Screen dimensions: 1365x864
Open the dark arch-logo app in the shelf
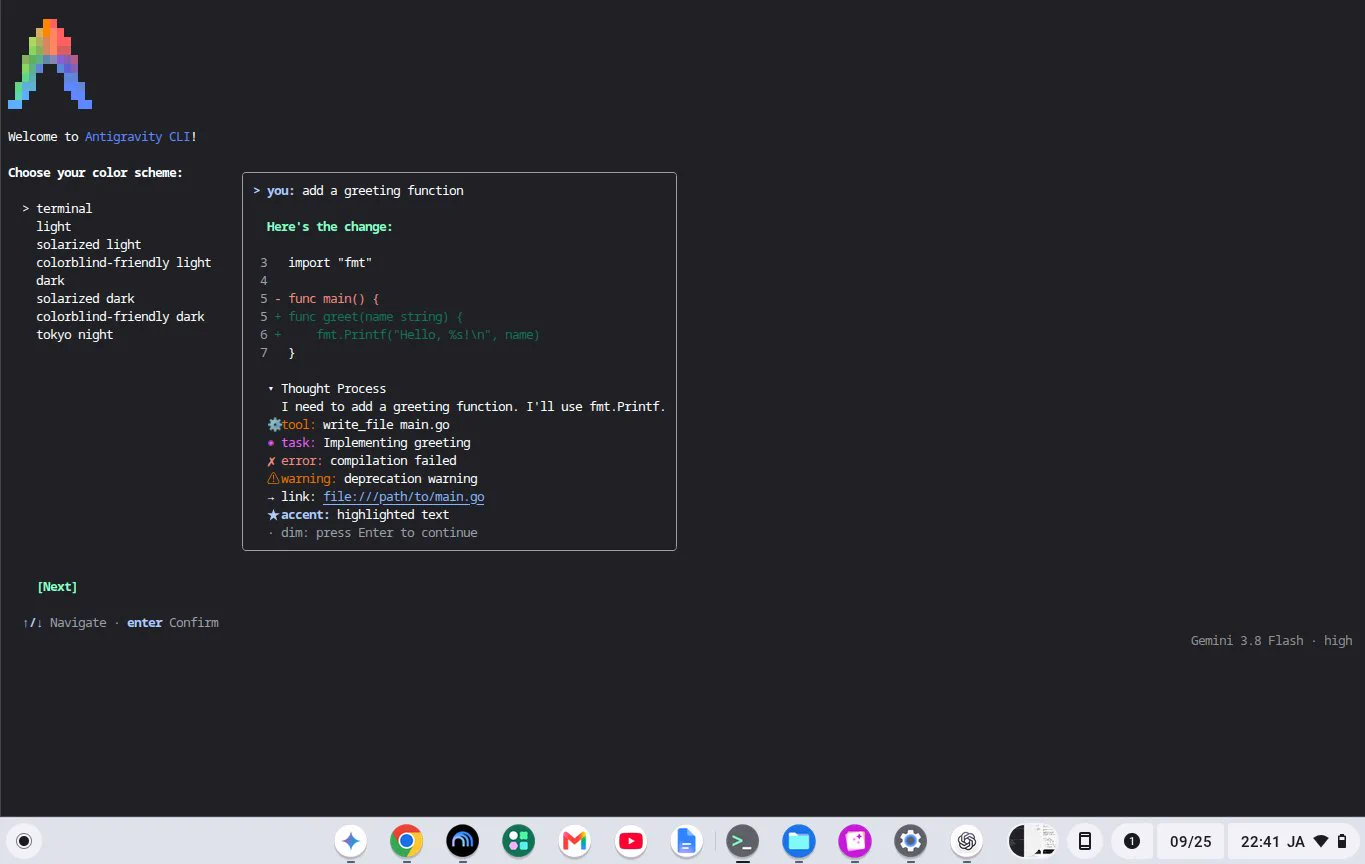click(x=462, y=841)
